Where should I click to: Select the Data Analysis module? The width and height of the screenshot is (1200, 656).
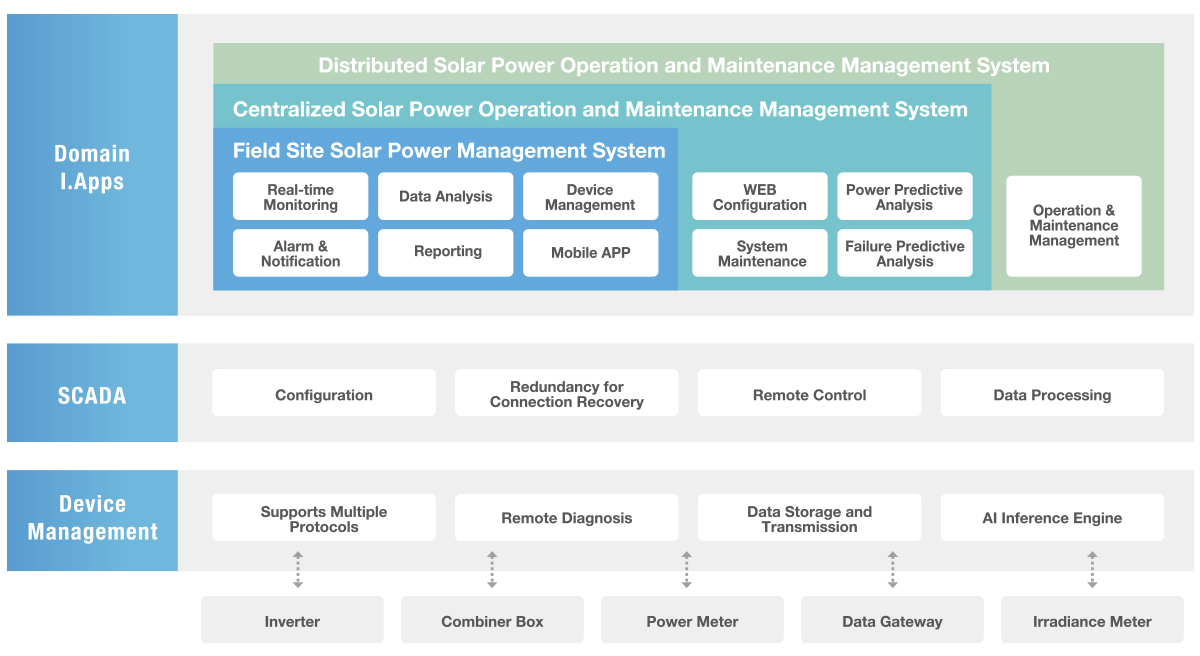445,197
